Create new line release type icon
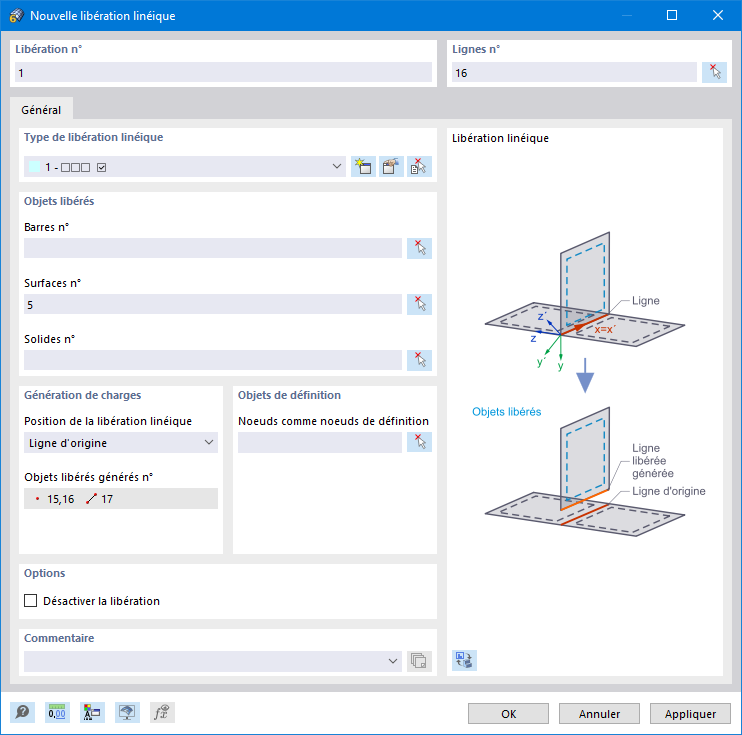742x735 pixels. pyautogui.click(x=363, y=167)
